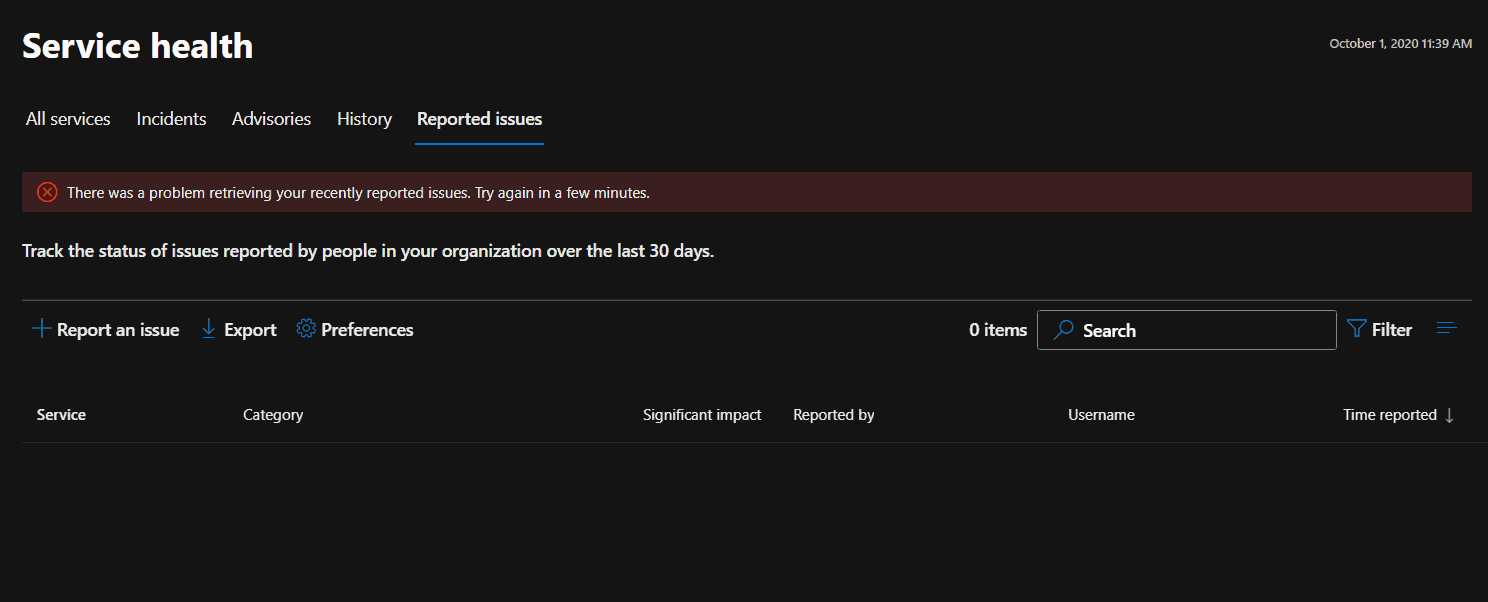This screenshot has width=1488, height=602.
Task: Open the group-by list options icon
Action: pos(1446,328)
